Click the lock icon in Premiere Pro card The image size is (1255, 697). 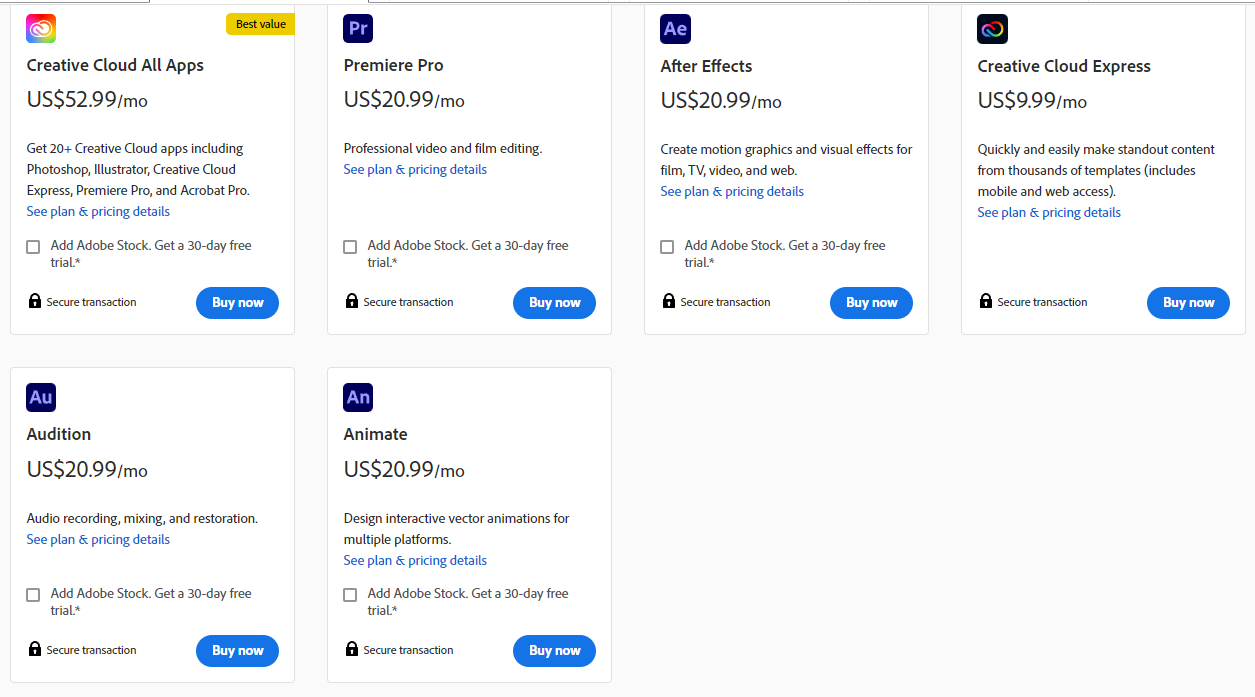point(351,301)
